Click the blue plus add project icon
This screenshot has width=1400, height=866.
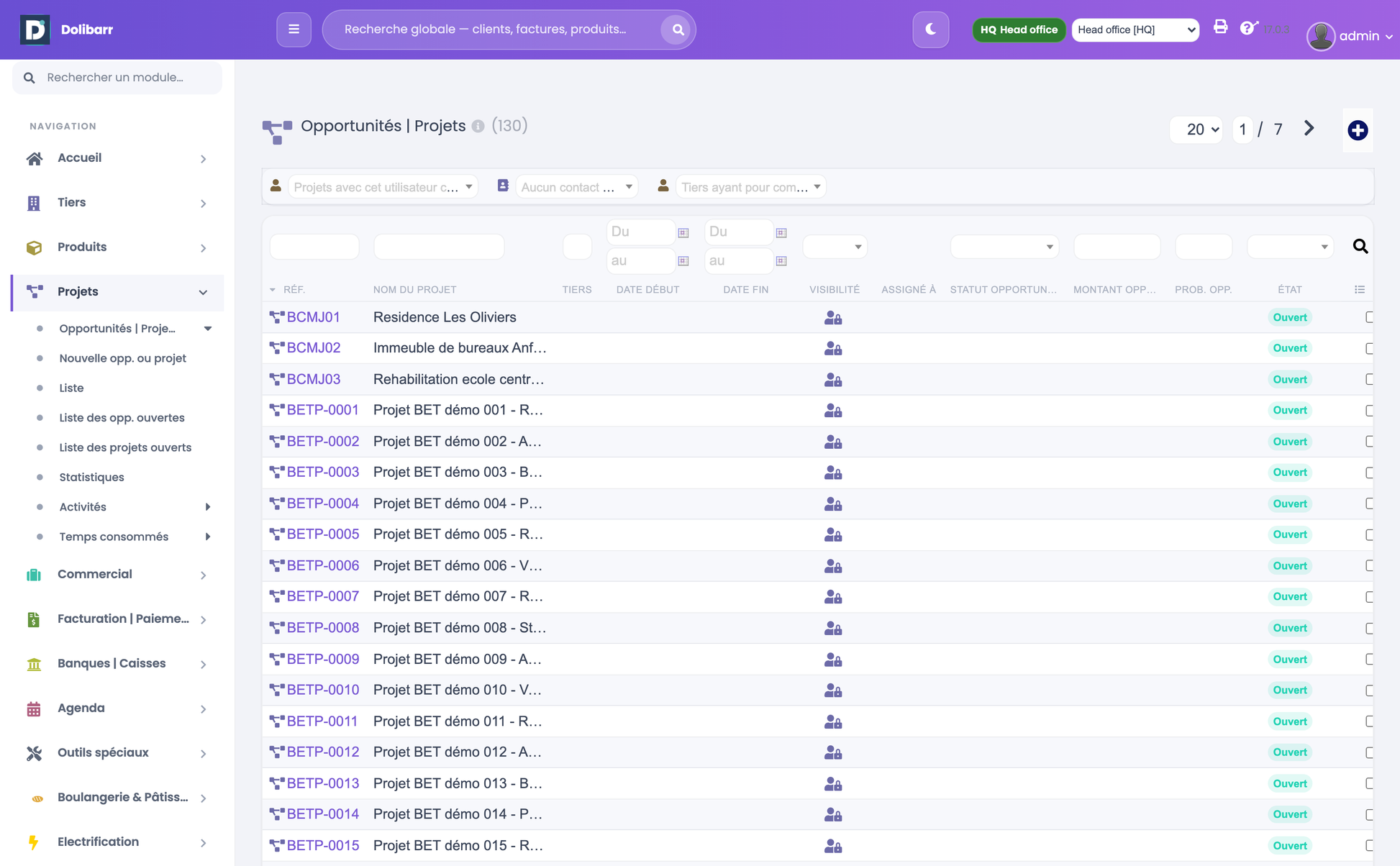tap(1358, 130)
